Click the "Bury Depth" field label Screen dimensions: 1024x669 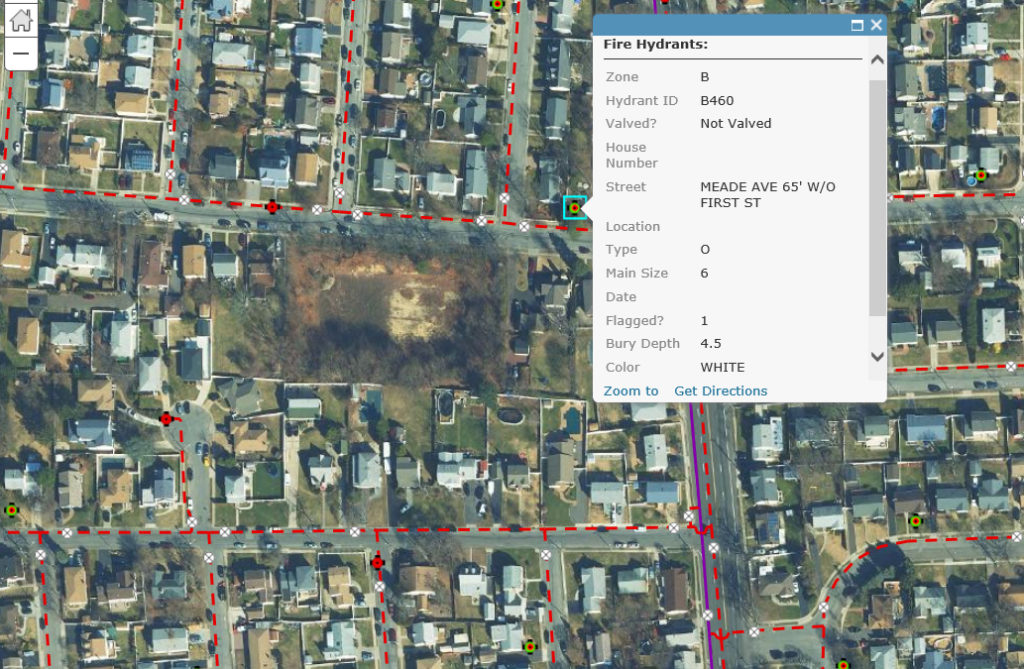(x=643, y=344)
